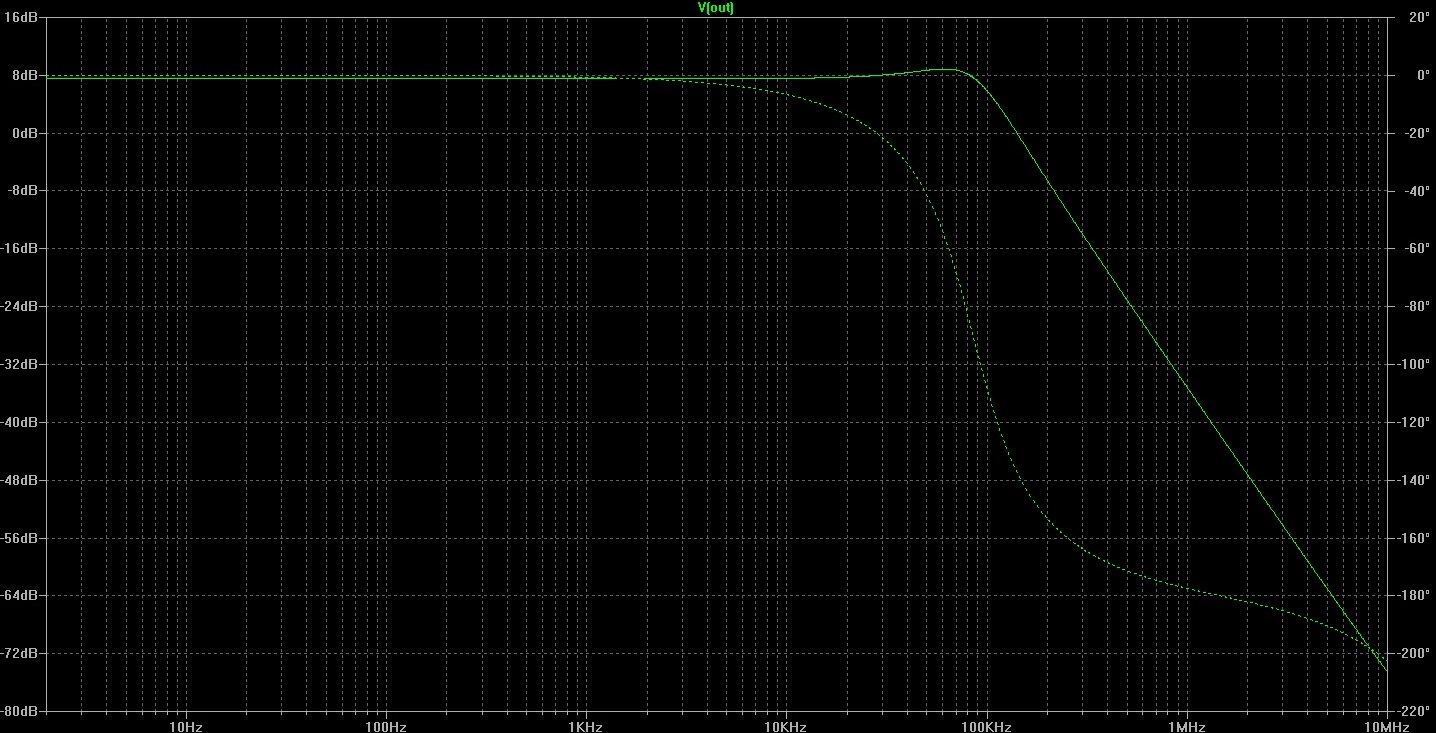This screenshot has height=733, width=1436.
Task: Click the -48dB axis label
Action: click(x=19, y=480)
